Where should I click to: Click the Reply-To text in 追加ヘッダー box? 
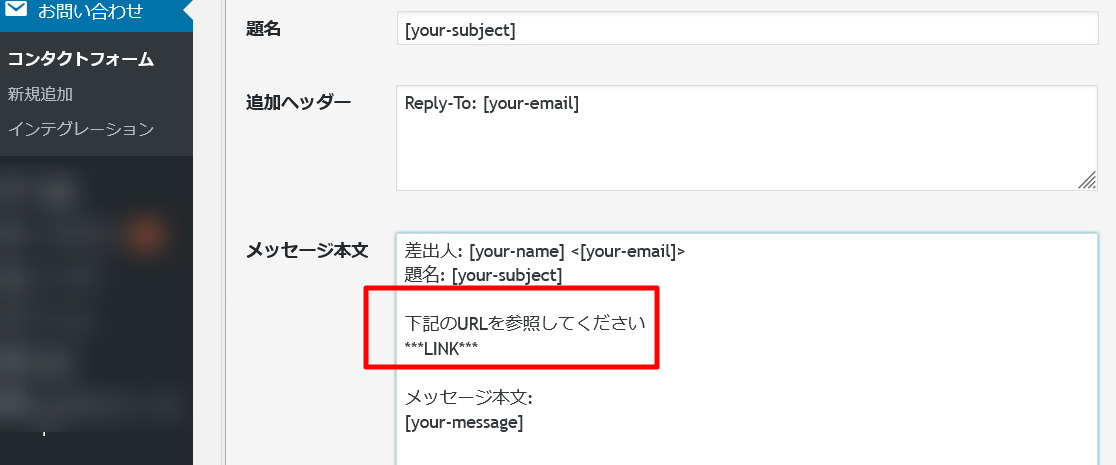492,103
